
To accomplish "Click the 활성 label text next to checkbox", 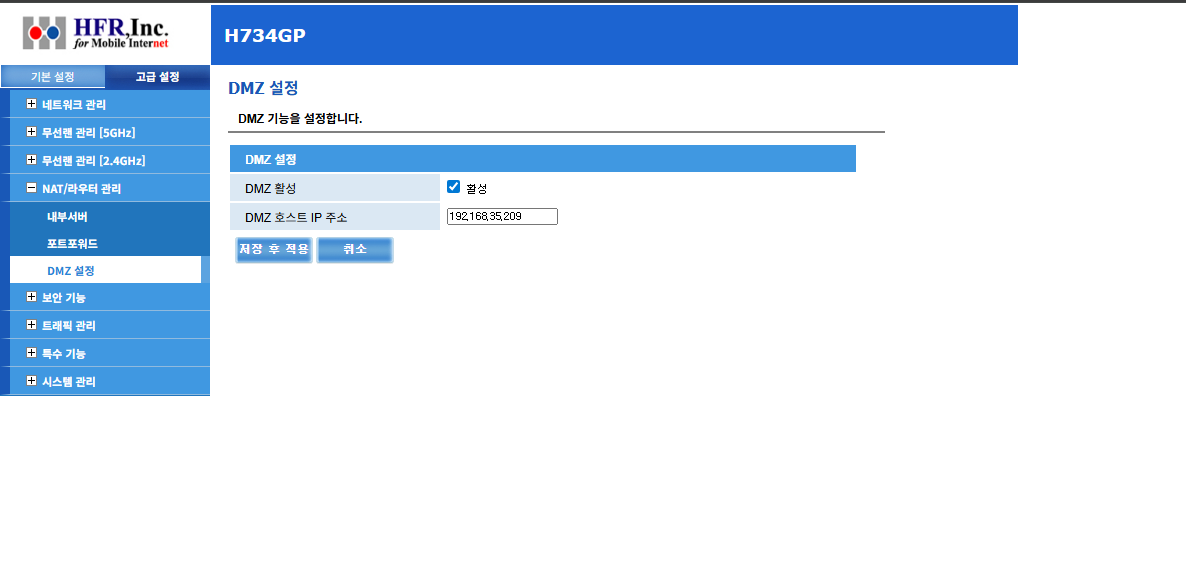I will pos(476,188).
